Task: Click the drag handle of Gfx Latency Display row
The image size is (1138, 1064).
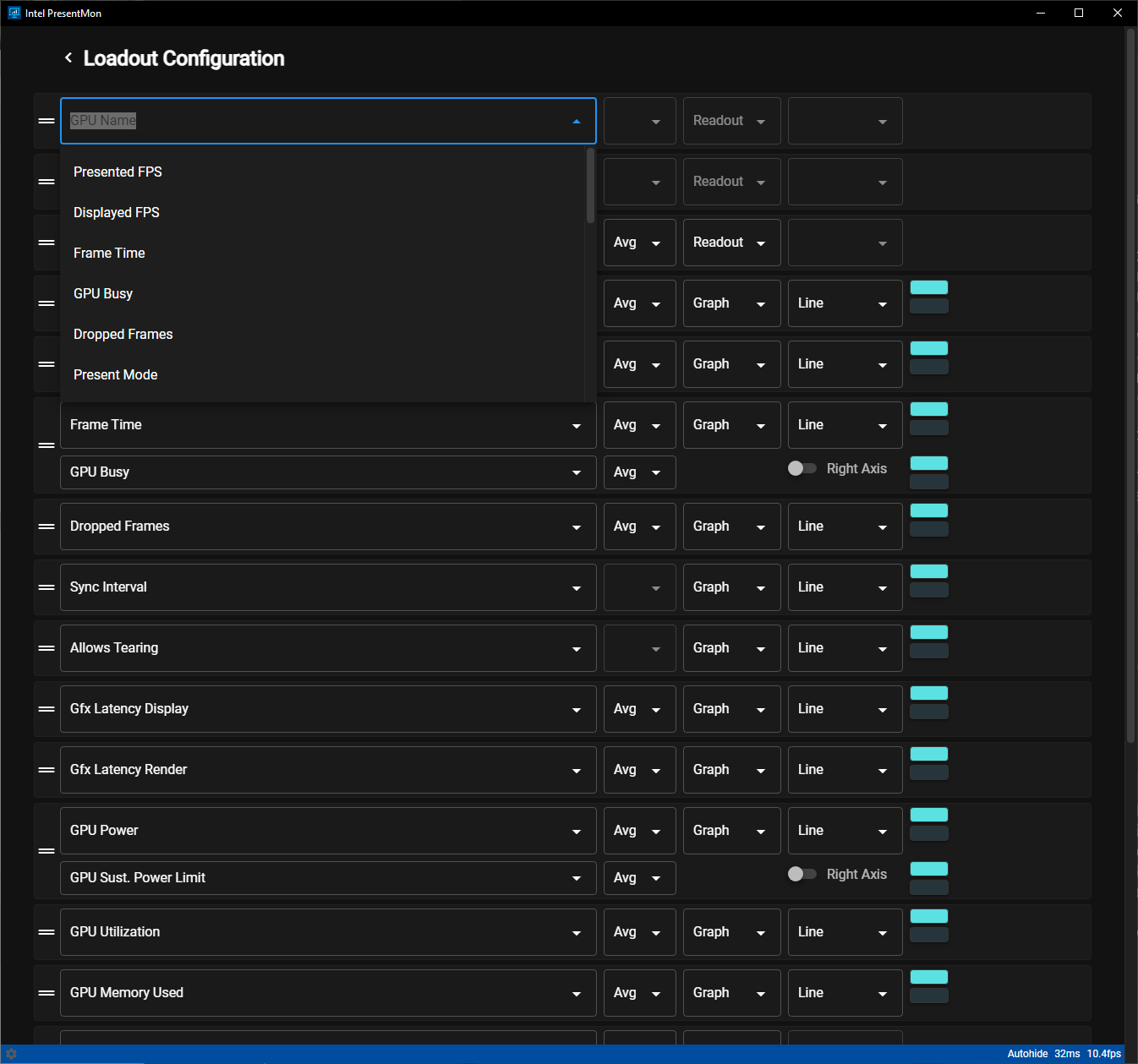Action: tap(47, 709)
